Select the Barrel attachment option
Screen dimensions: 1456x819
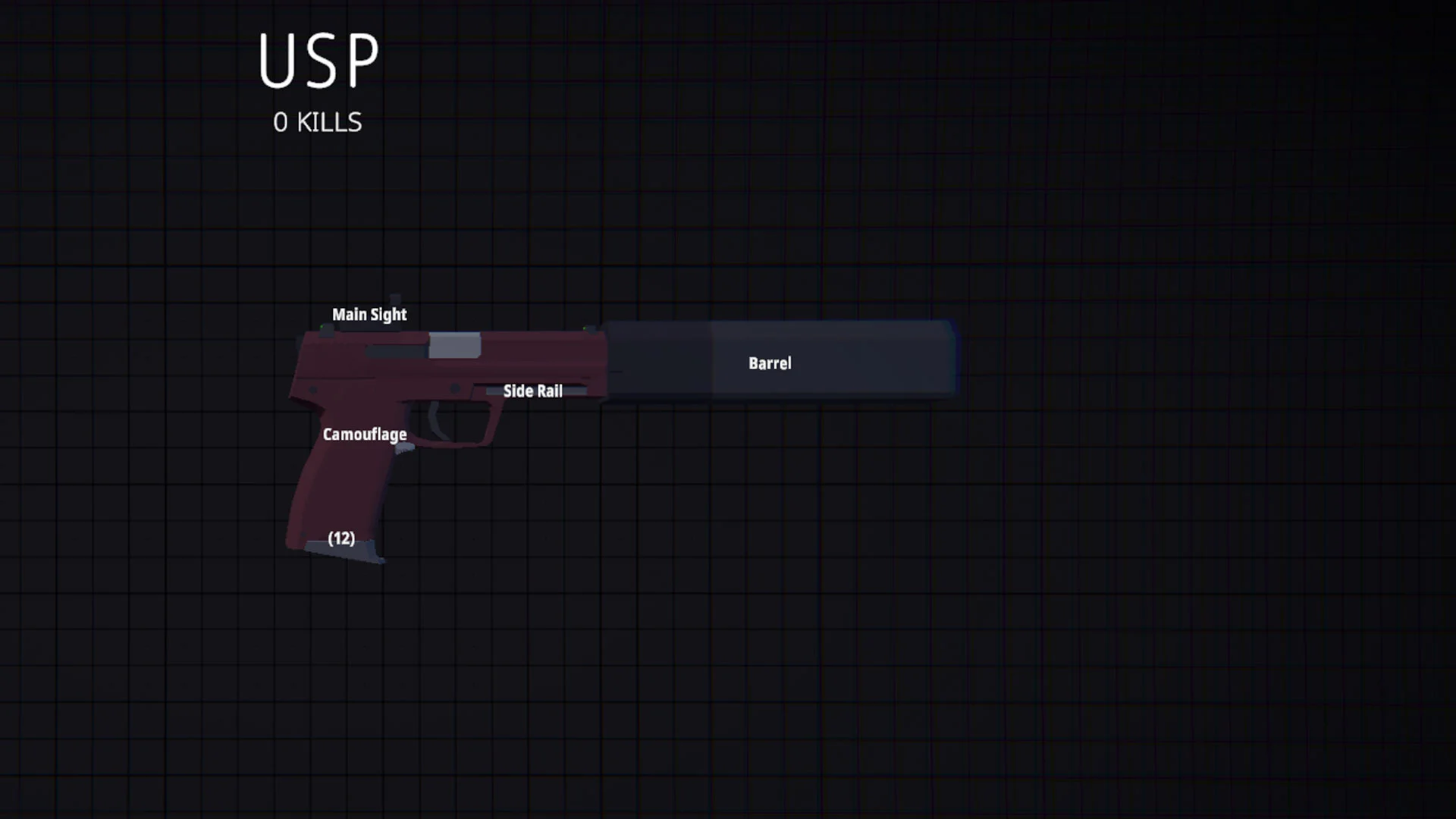(x=769, y=363)
